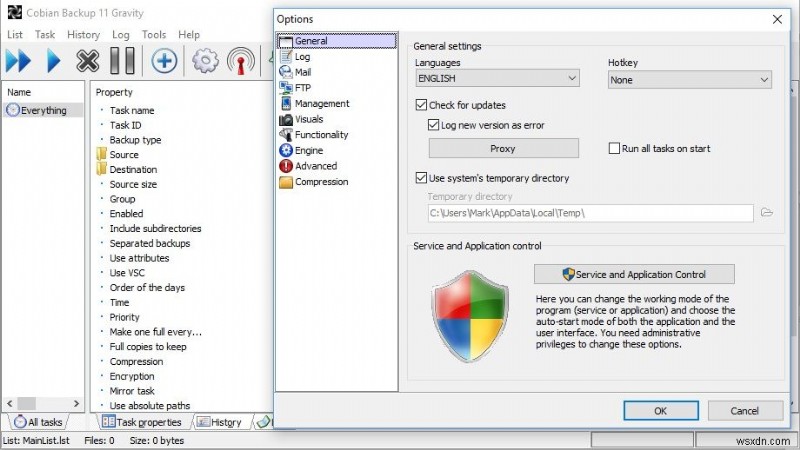Click the Full copies to keep property
Screen dimensions: 800x450
coord(148,346)
